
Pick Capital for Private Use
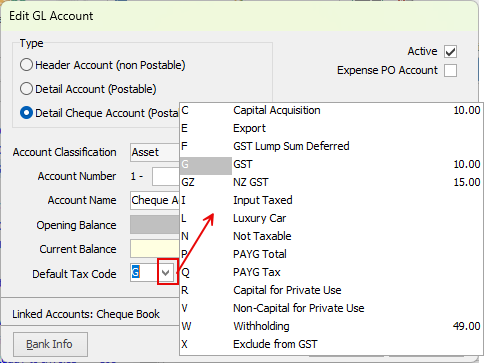point(331,290)
